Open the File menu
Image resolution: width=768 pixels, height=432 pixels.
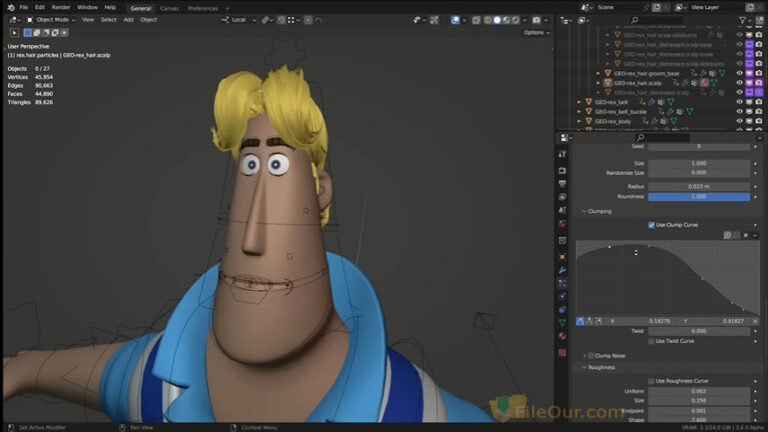24,7
